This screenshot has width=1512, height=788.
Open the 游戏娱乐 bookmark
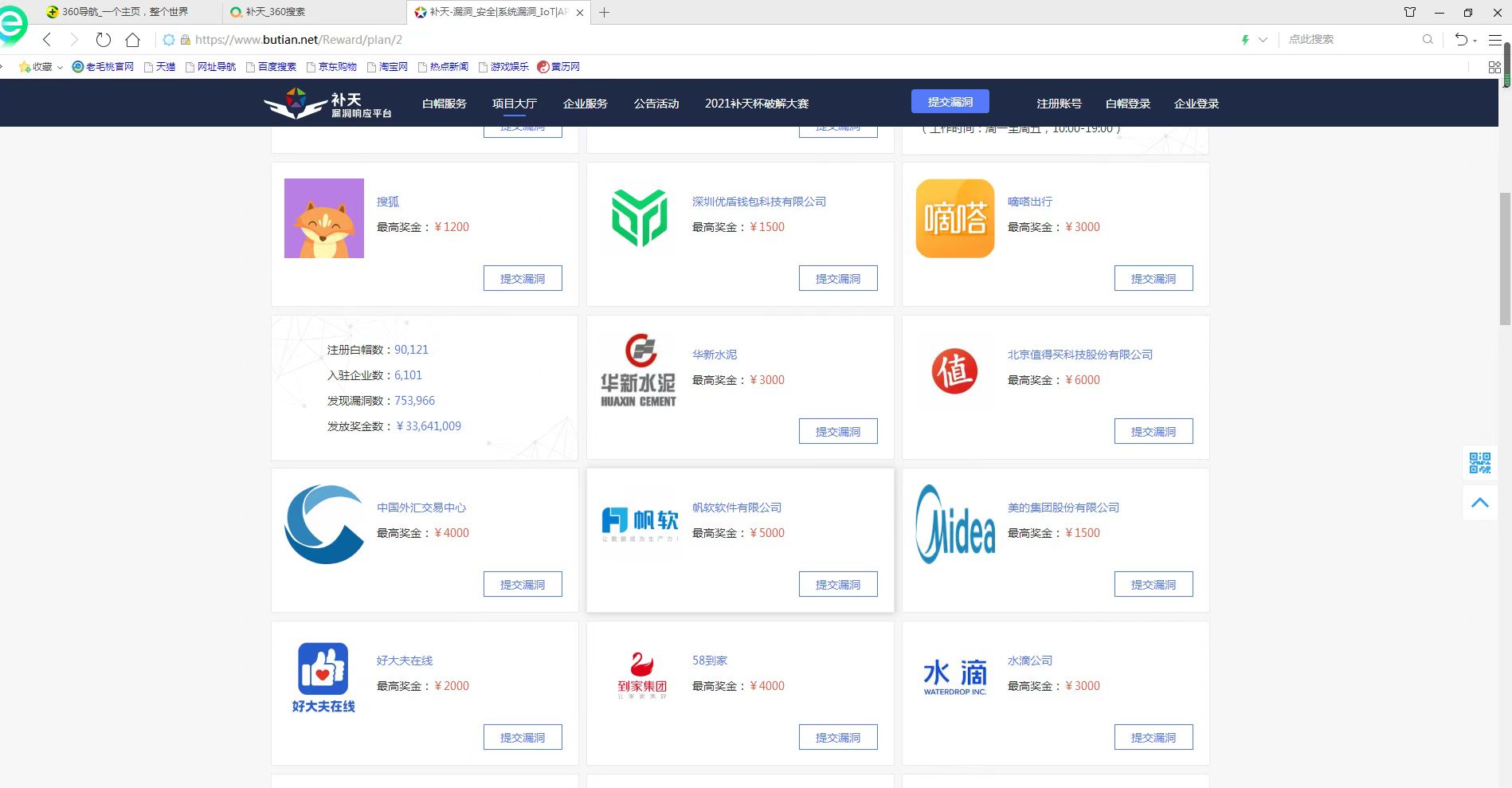coord(503,67)
